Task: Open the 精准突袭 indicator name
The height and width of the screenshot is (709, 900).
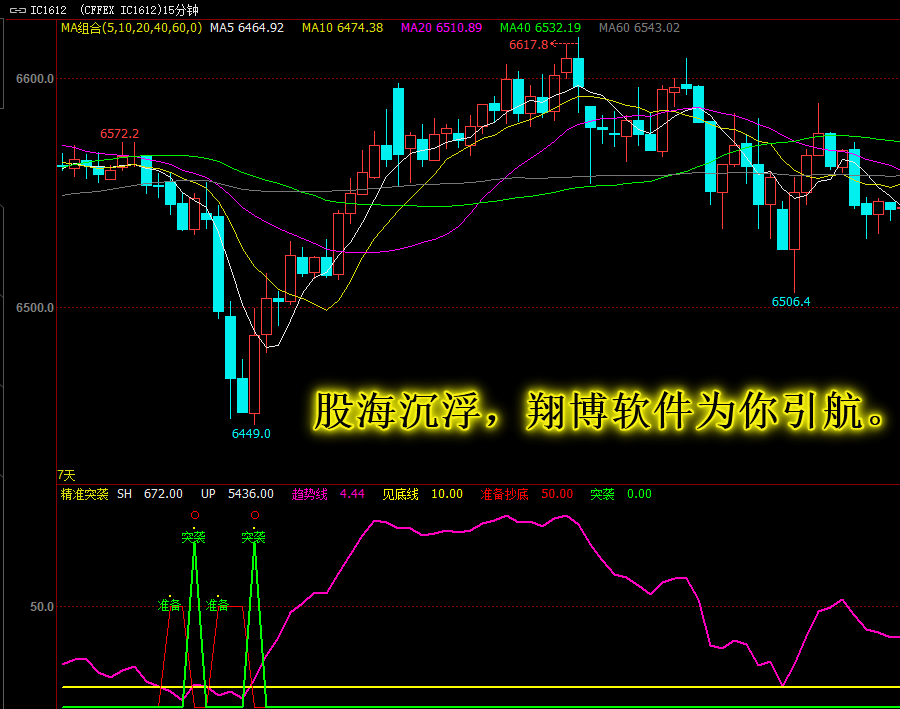Action: click(x=84, y=494)
